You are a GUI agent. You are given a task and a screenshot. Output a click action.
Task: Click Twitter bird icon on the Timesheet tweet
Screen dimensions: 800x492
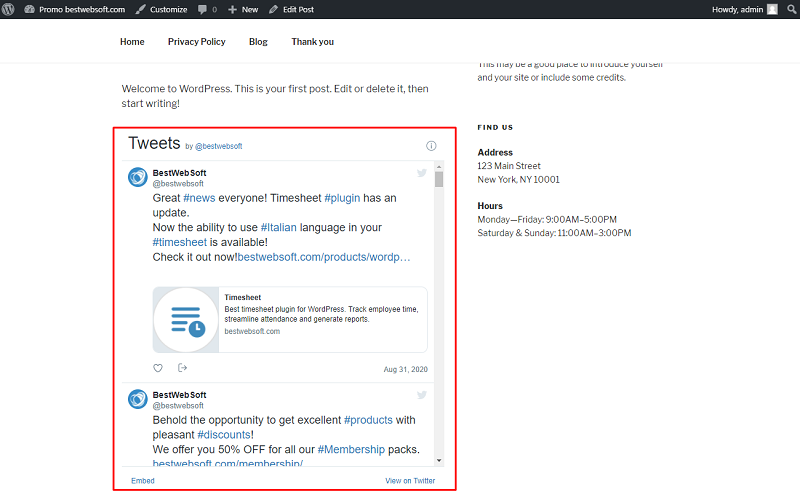pos(421,173)
